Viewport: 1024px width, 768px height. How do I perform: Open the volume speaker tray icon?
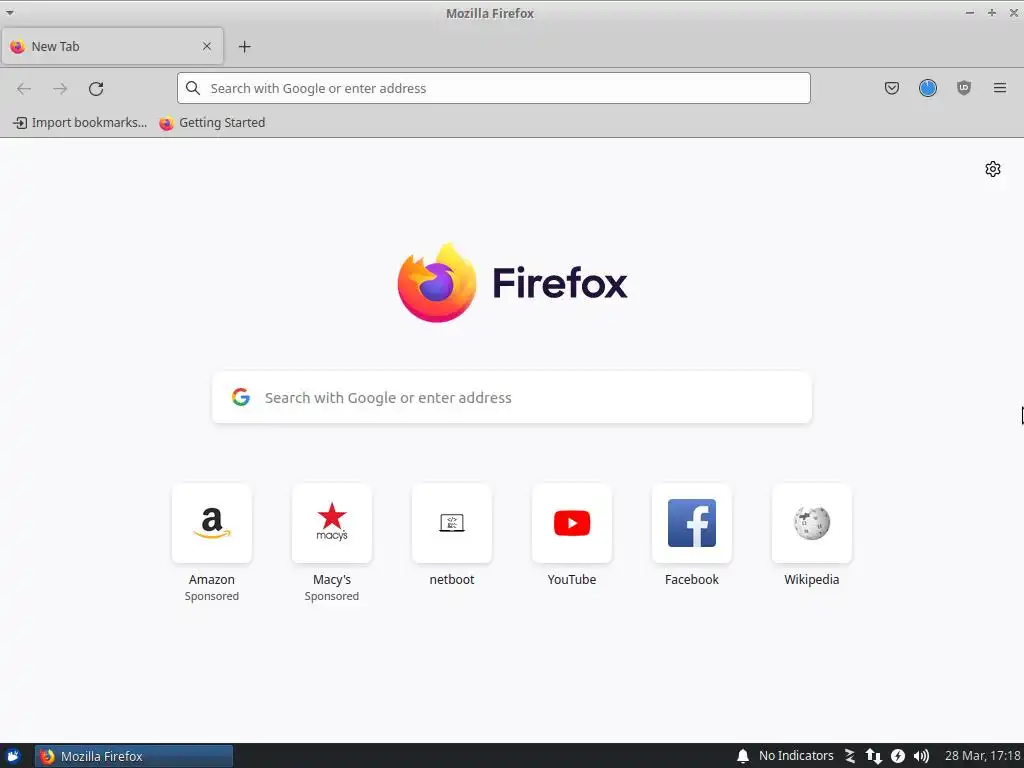(x=921, y=756)
